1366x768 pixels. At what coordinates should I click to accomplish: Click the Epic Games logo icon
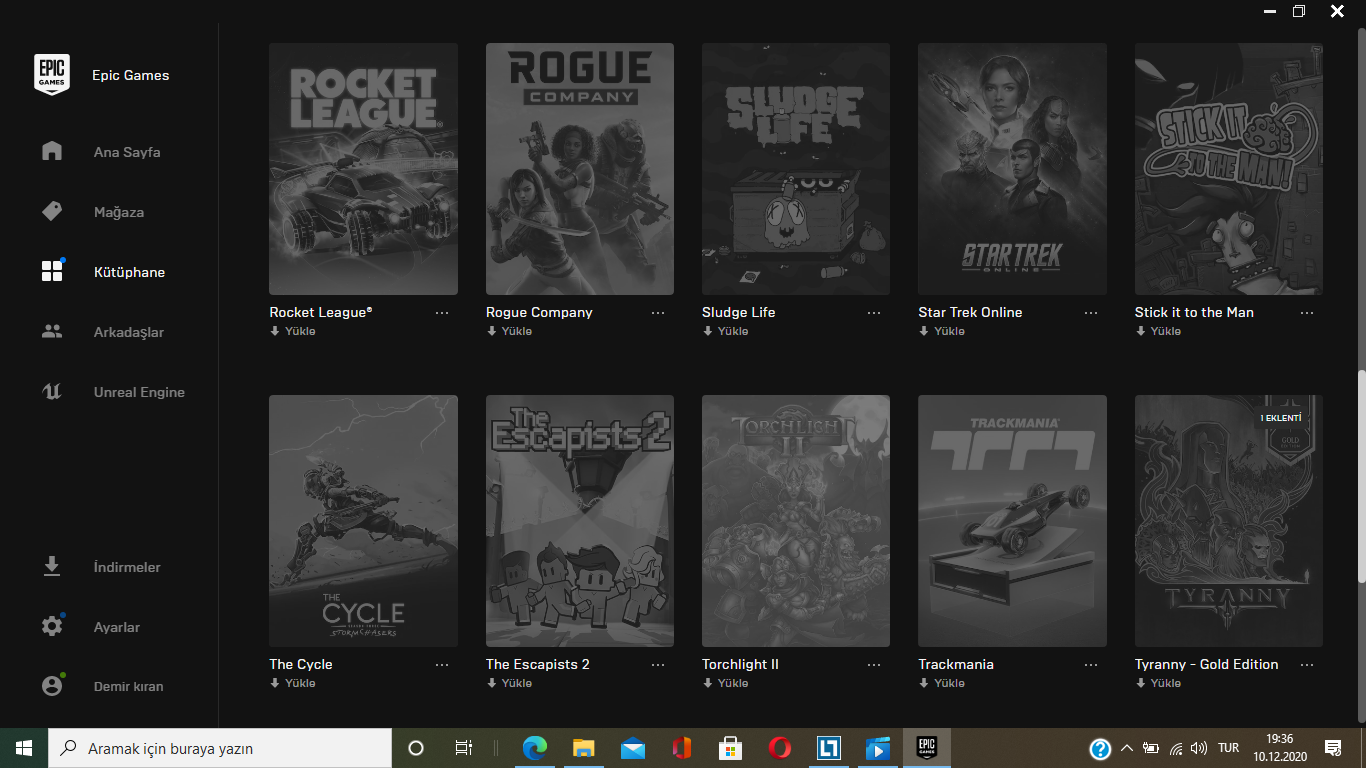pyautogui.click(x=52, y=75)
